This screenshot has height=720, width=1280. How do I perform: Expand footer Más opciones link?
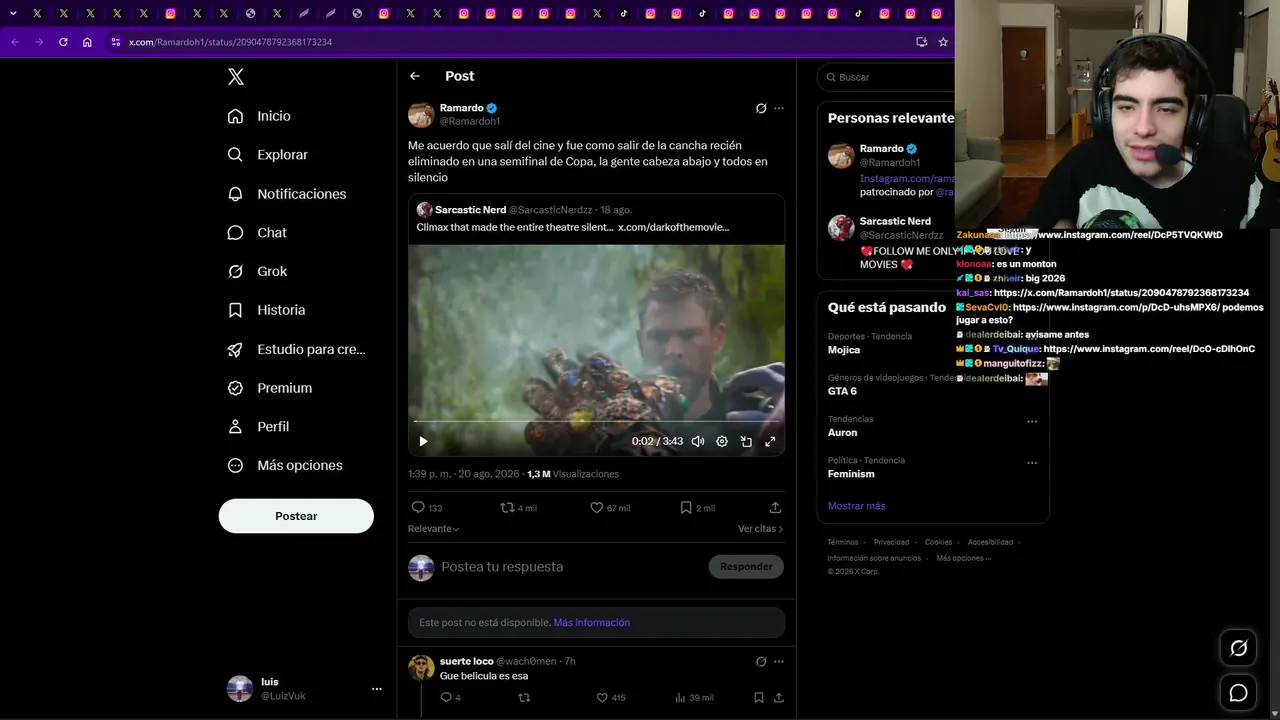[964, 559]
